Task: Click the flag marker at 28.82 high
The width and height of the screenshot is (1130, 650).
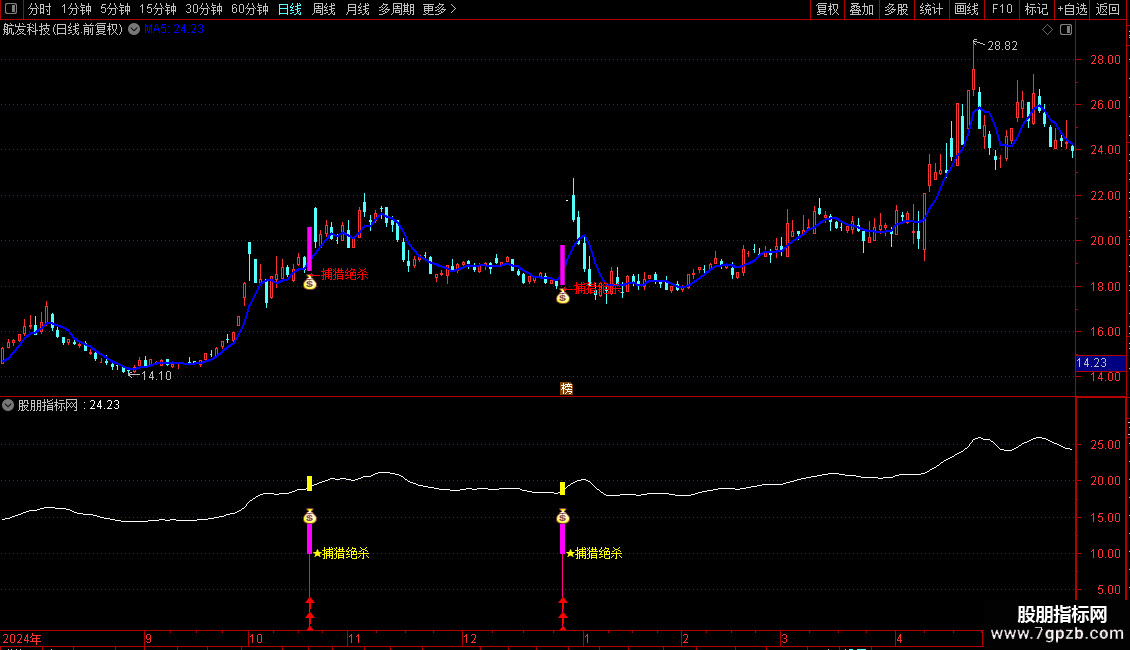Action: [977, 43]
